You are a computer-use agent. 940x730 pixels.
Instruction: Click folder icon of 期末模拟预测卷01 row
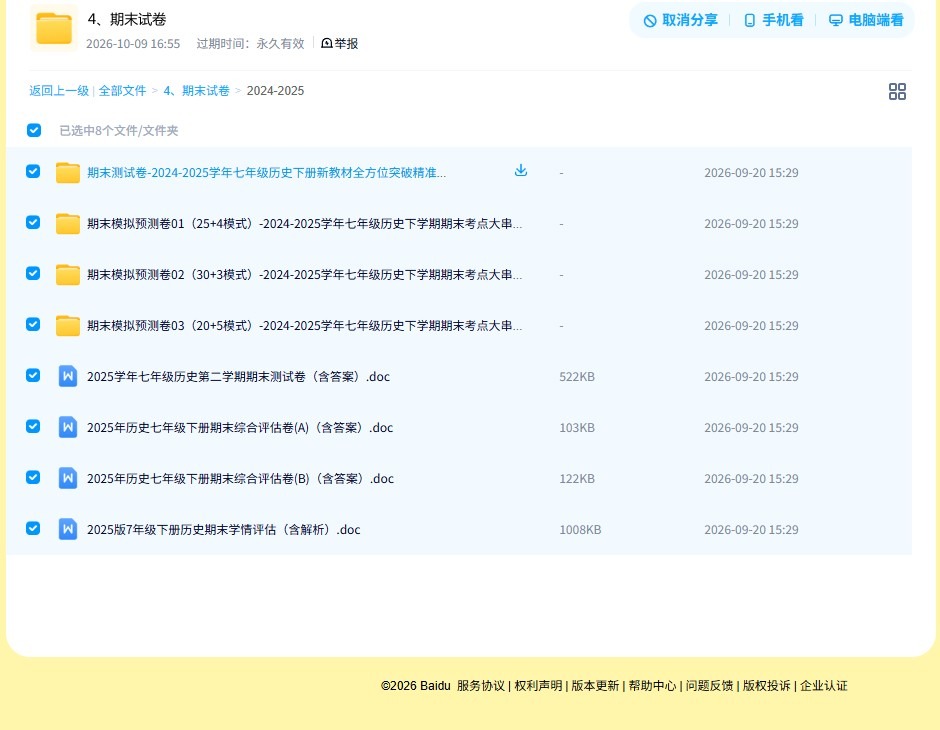coord(68,224)
